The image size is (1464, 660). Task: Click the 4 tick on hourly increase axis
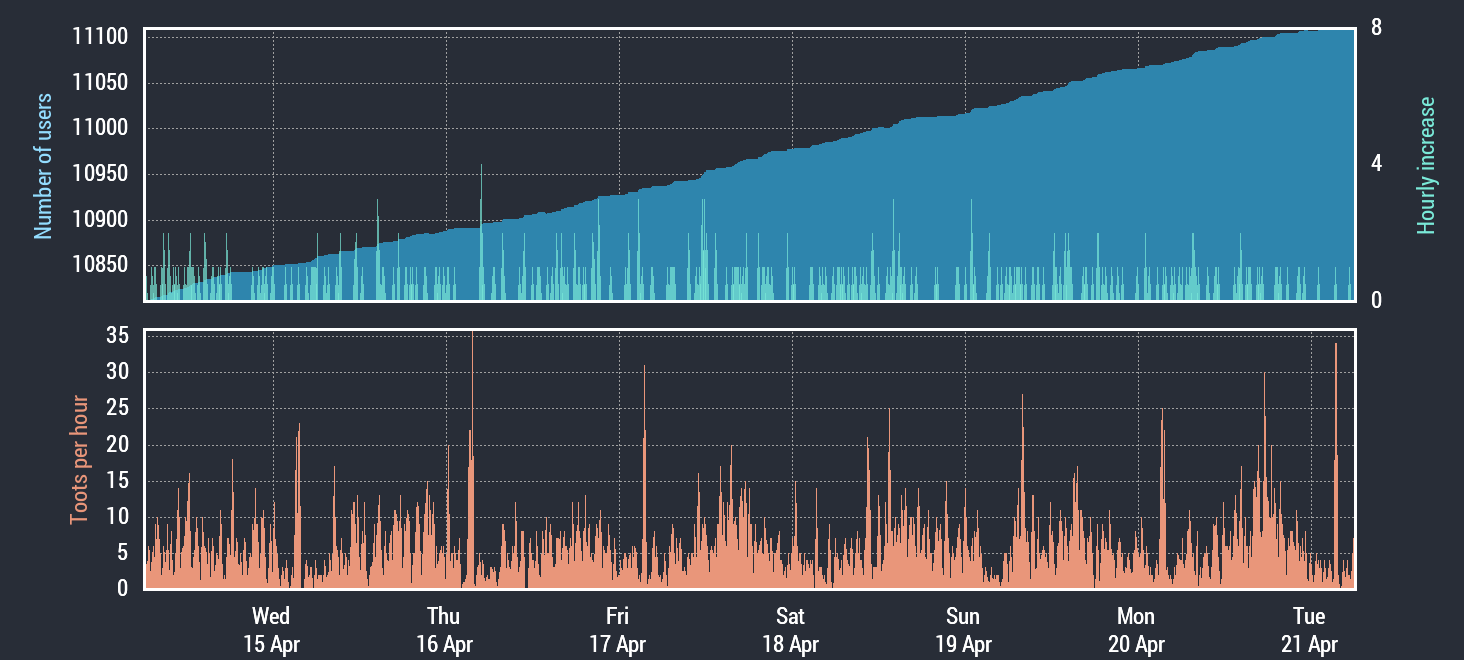1376,163
